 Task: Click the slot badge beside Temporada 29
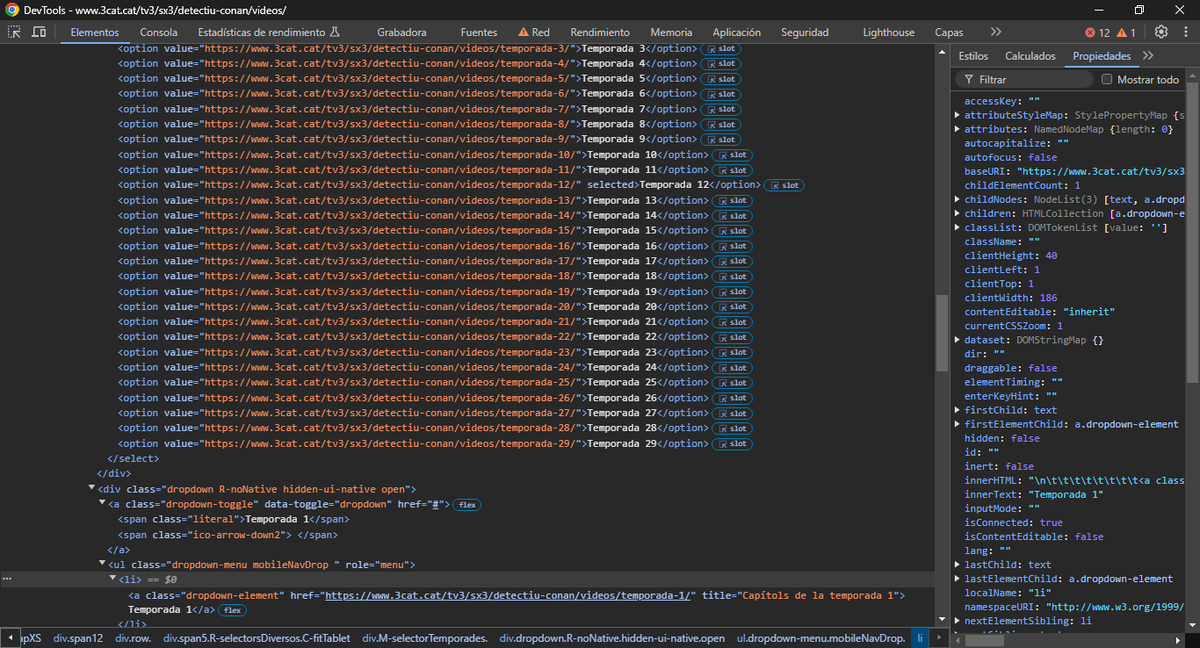point(733,444)
